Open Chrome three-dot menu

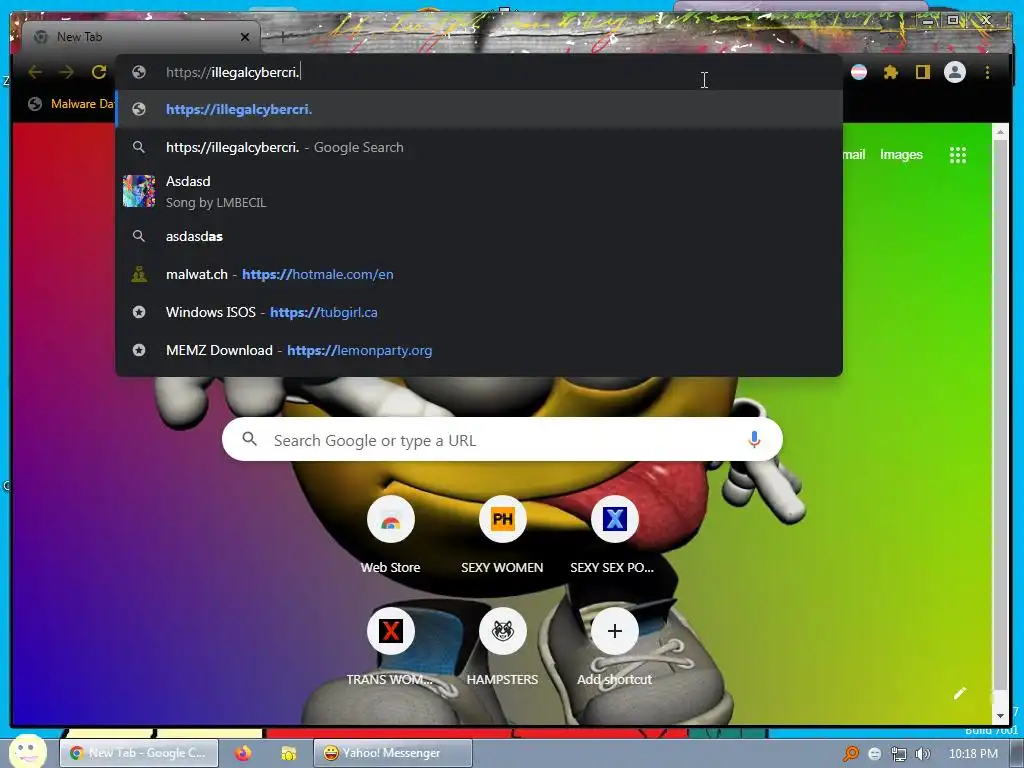(987, 72)
